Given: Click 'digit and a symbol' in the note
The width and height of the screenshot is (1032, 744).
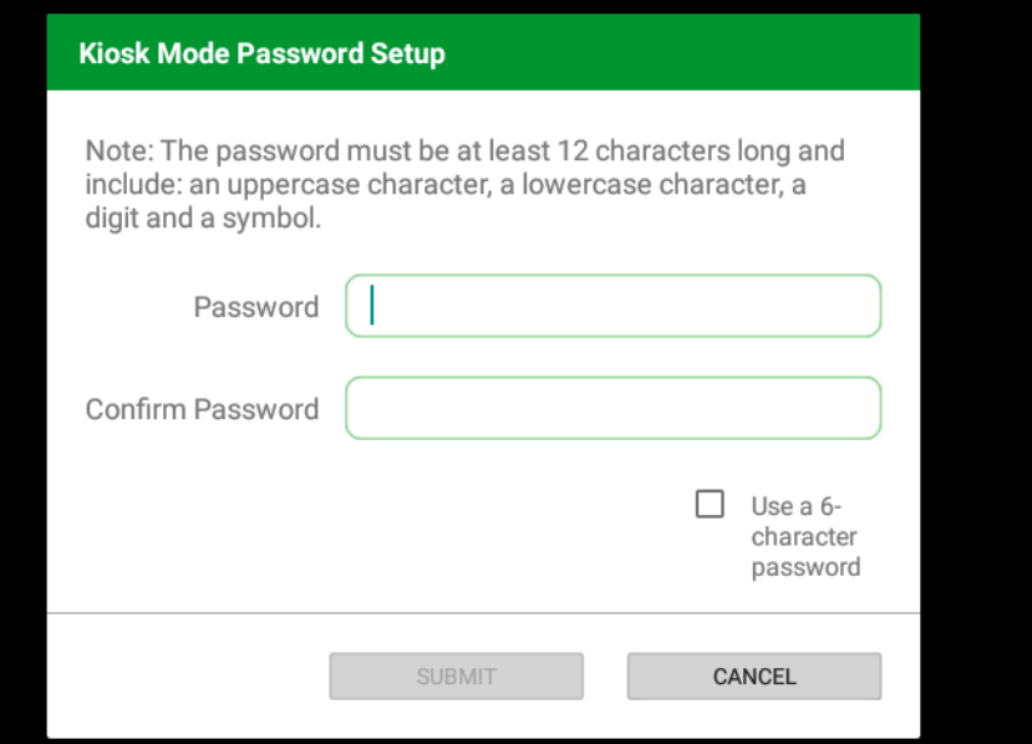Looking at the screenshot, I should pos(203,219).
